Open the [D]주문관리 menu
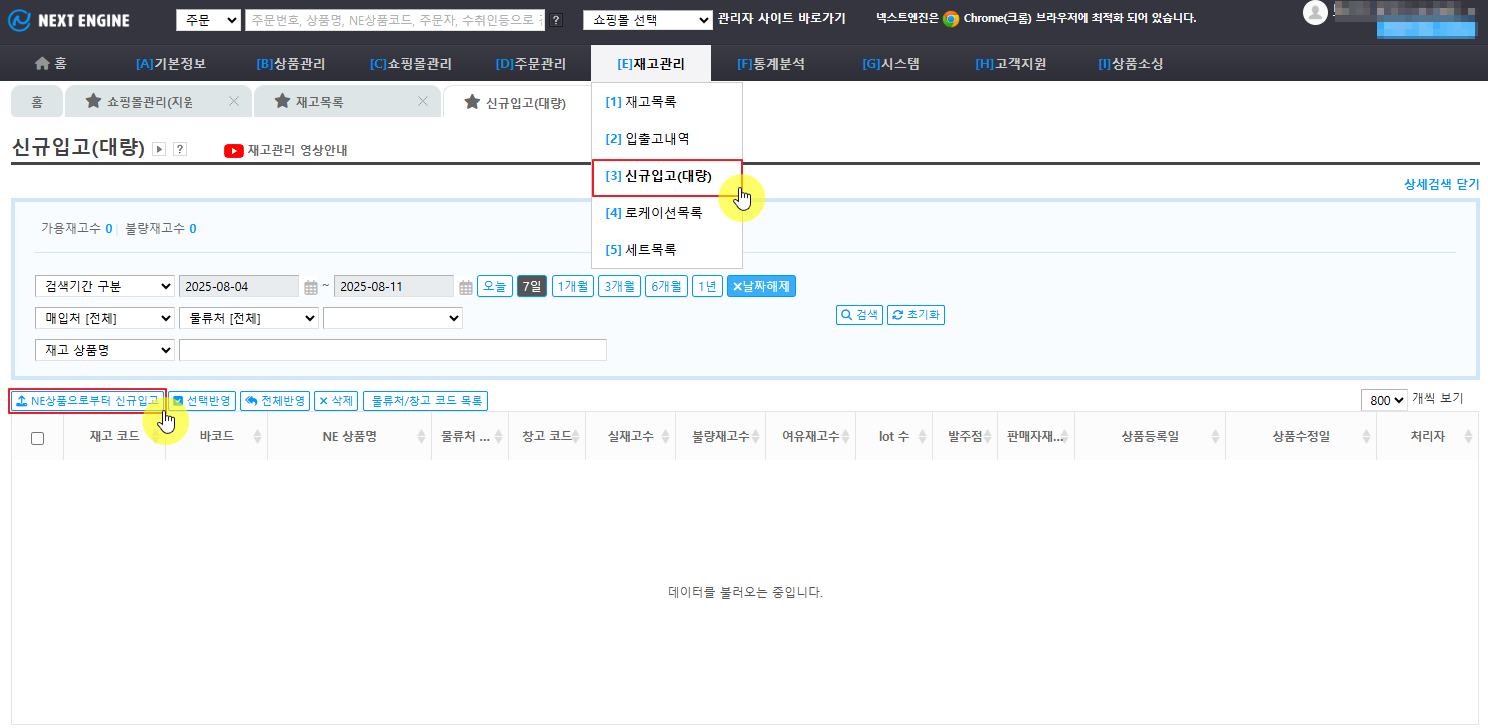This screenshot has height=728, width=1488. coord(530,64)
